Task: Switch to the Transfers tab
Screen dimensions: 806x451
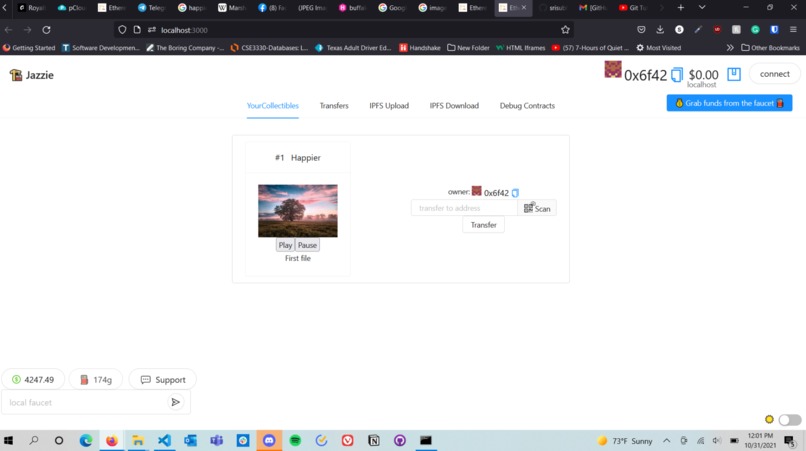Action: click(334, 105)
